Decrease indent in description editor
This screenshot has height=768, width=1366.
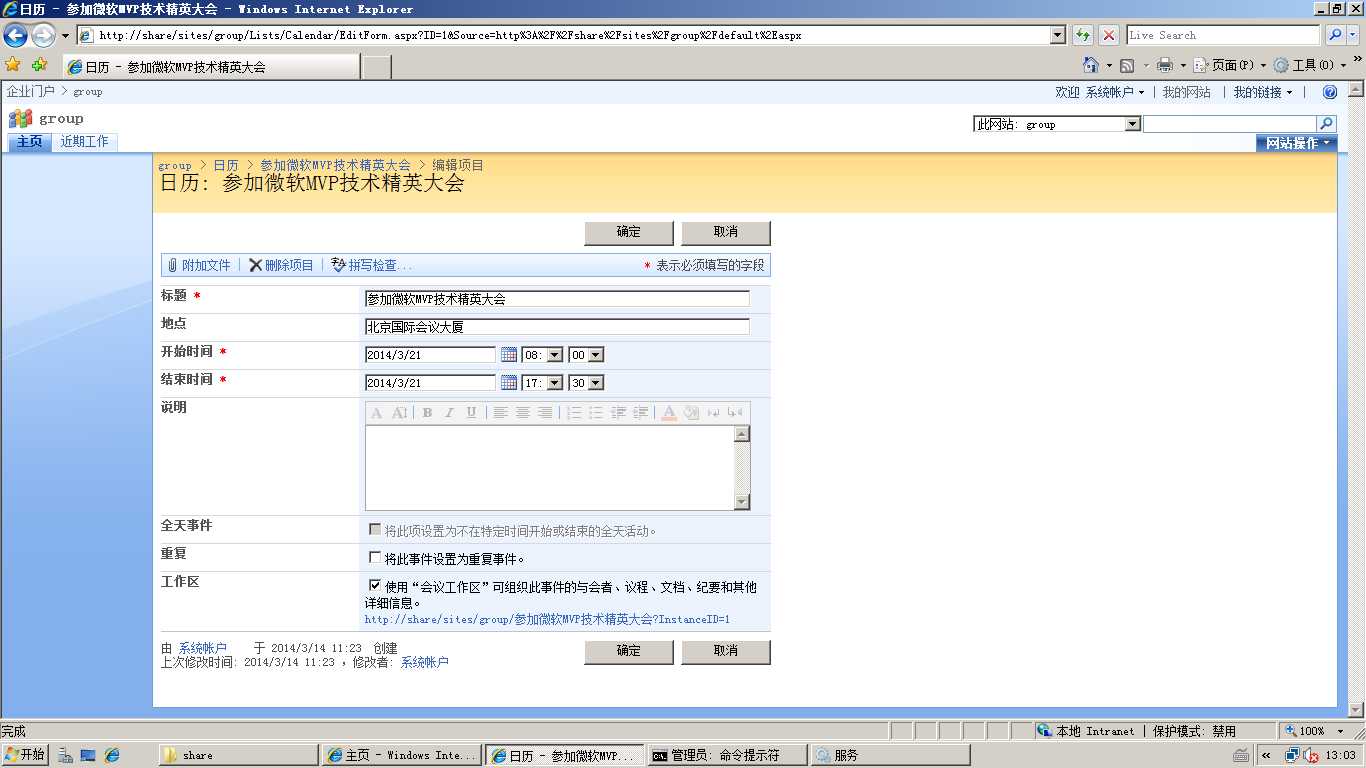click(618, 413)
